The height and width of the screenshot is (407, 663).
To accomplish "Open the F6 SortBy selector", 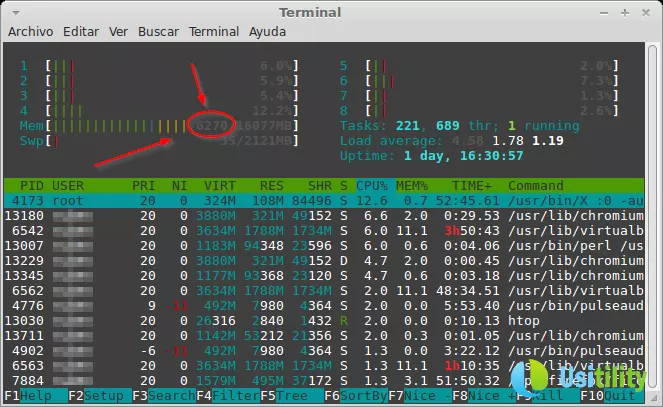I will (354, 397).
